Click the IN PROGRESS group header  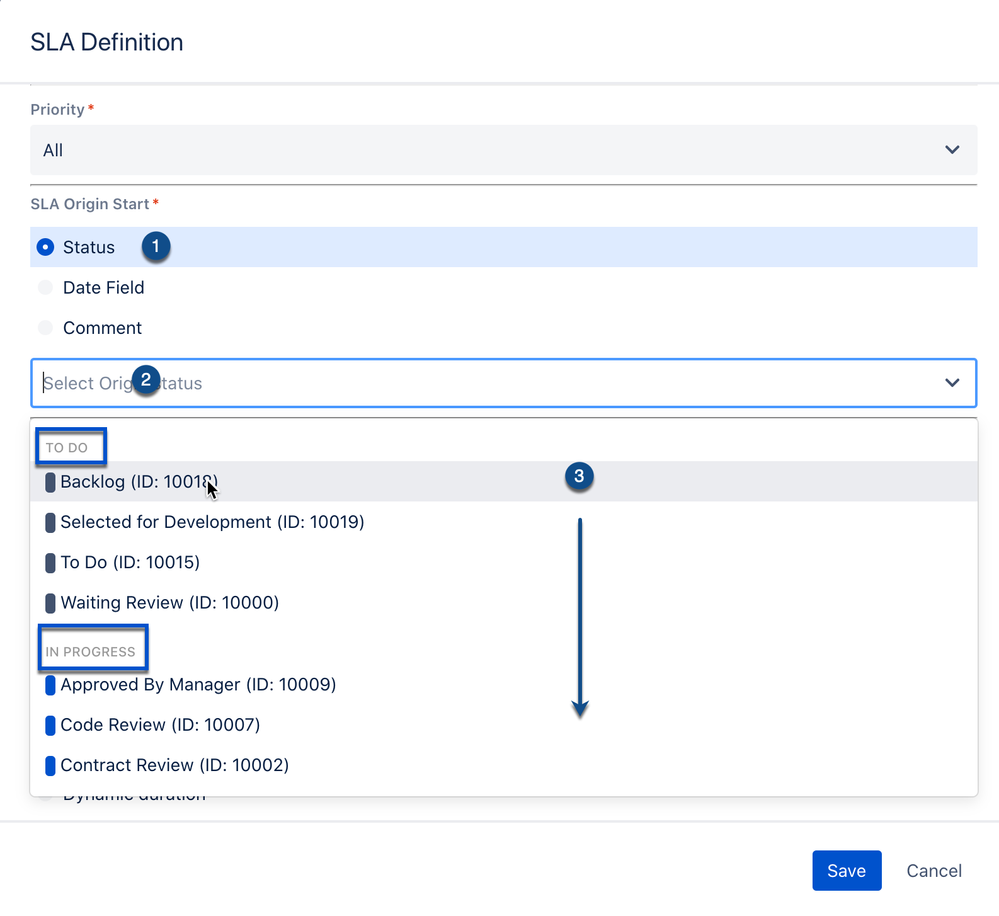pyautogui.click(x=92, y=648)
